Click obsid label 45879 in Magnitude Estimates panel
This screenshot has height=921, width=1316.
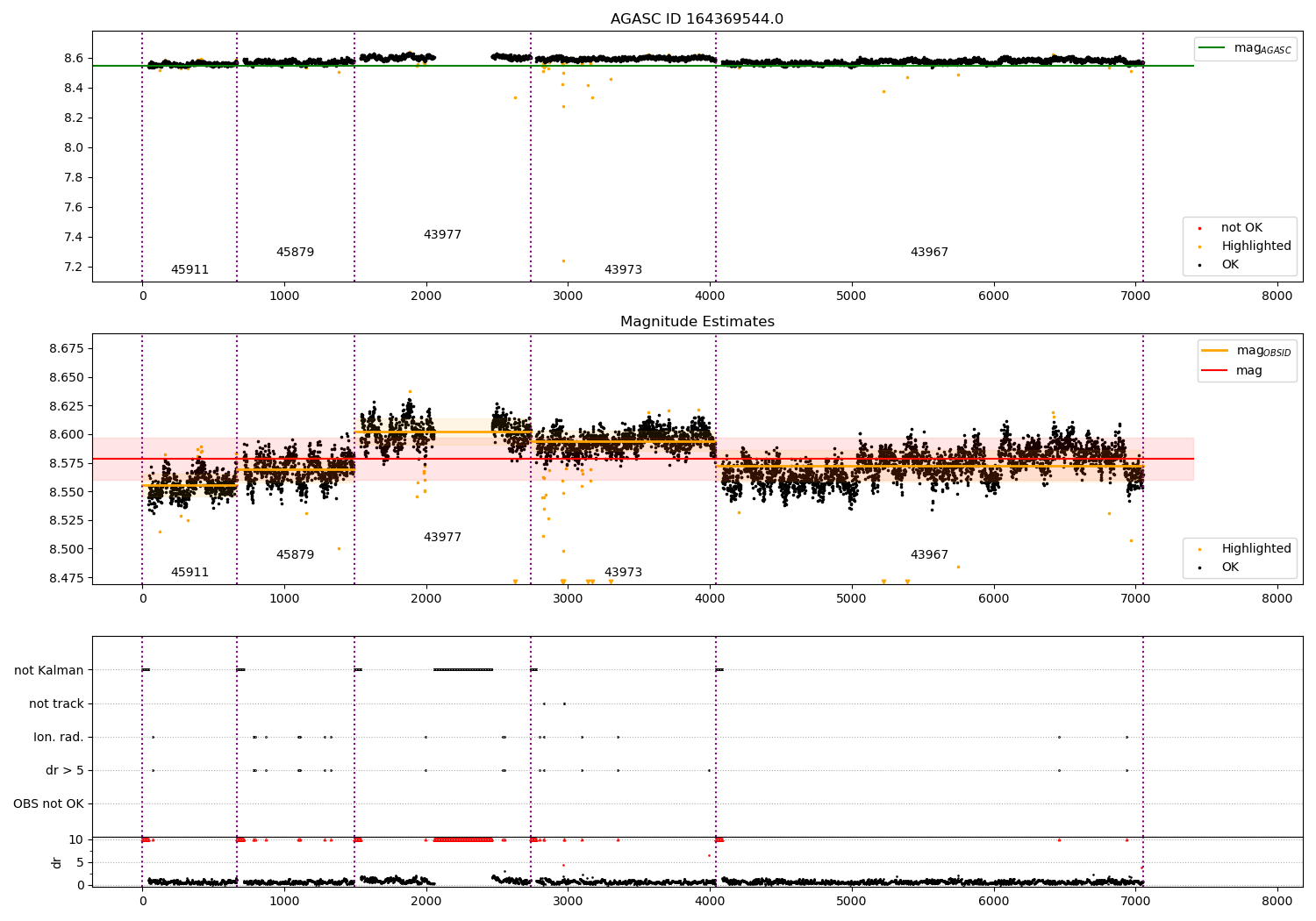click(295, 555)
